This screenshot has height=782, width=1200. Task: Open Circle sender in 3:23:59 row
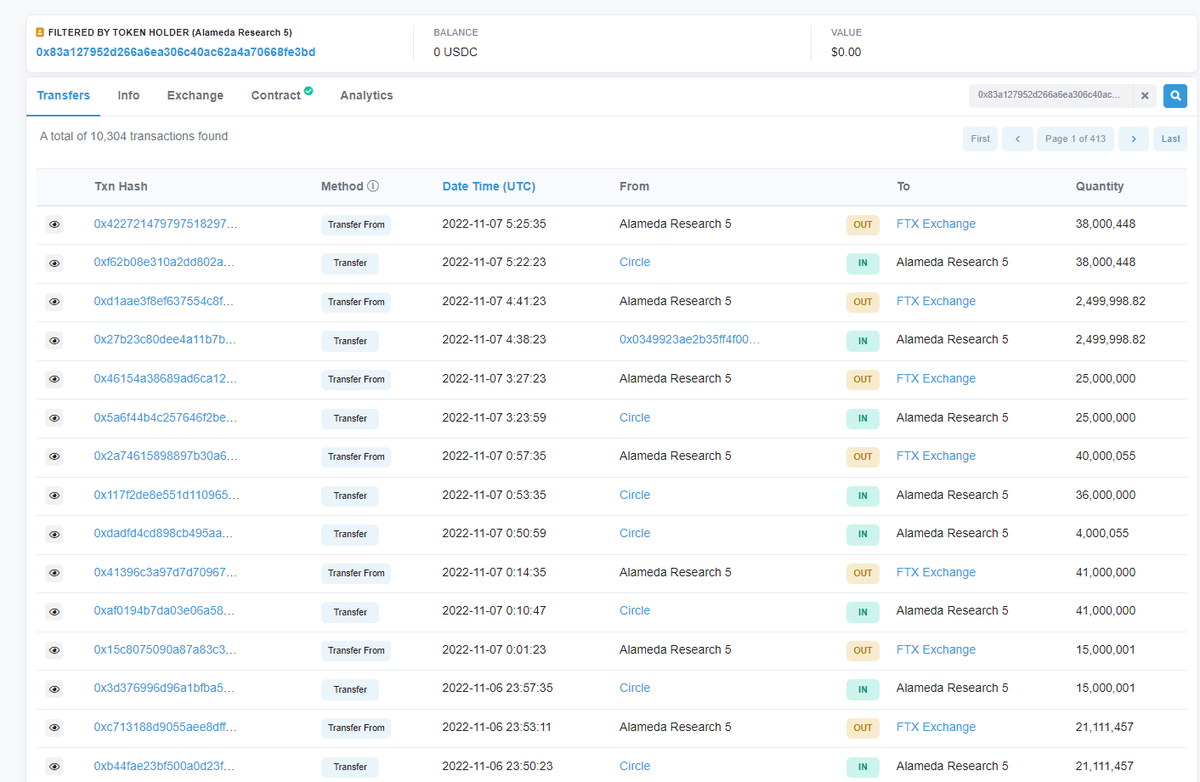tap(634, 417)
